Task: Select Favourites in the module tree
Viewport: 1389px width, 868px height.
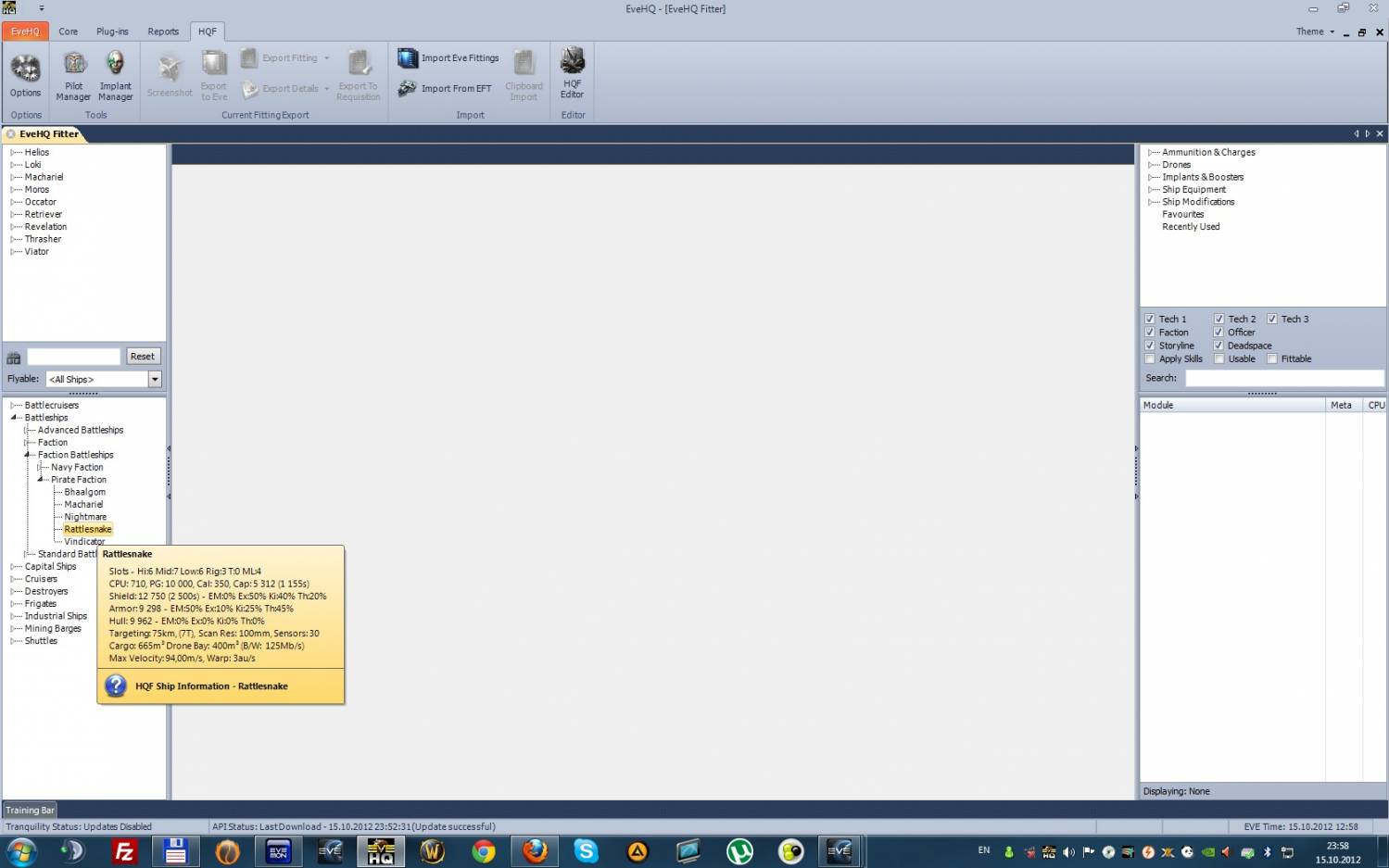Action: 1183,214
